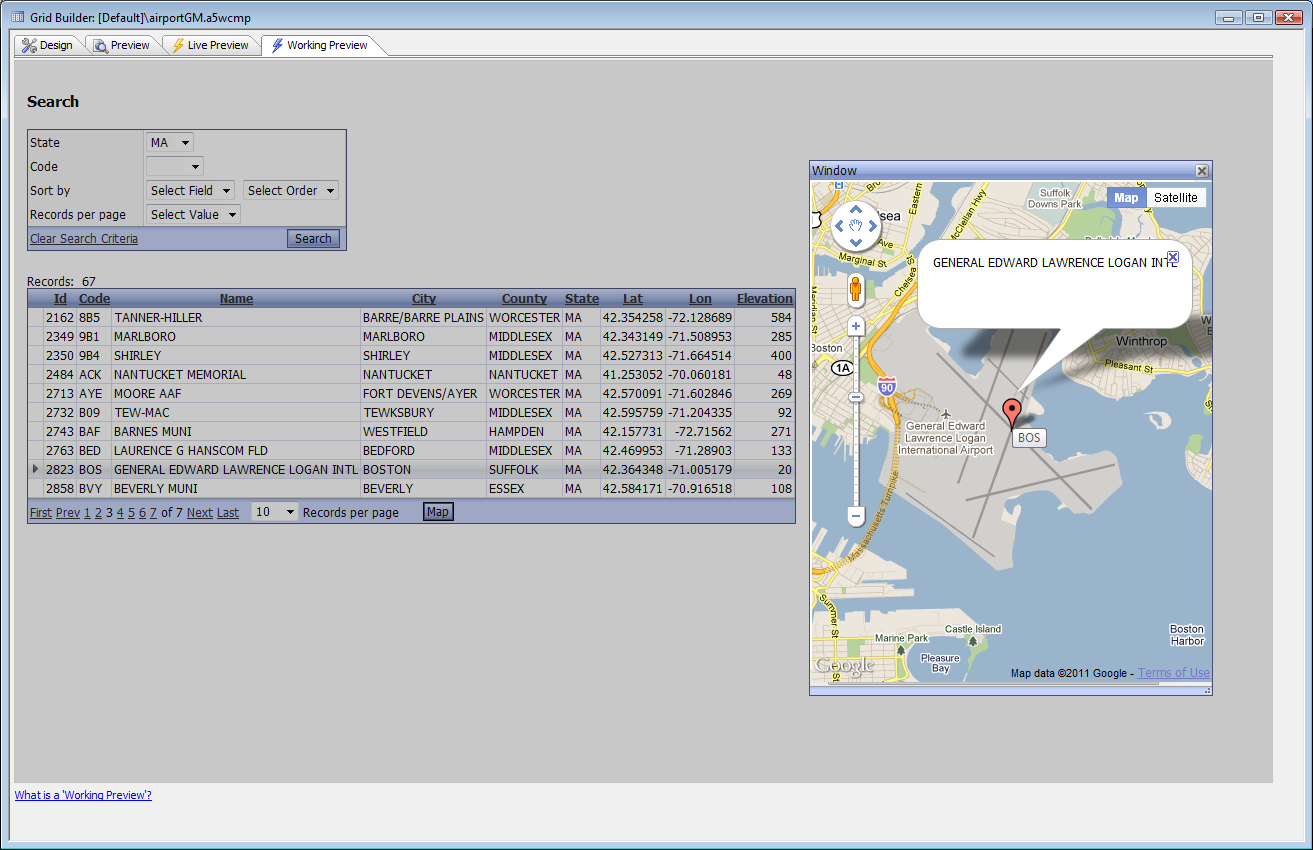Click the map zoom out minus button
1313x850 pixels.
(x=856, y=516)
